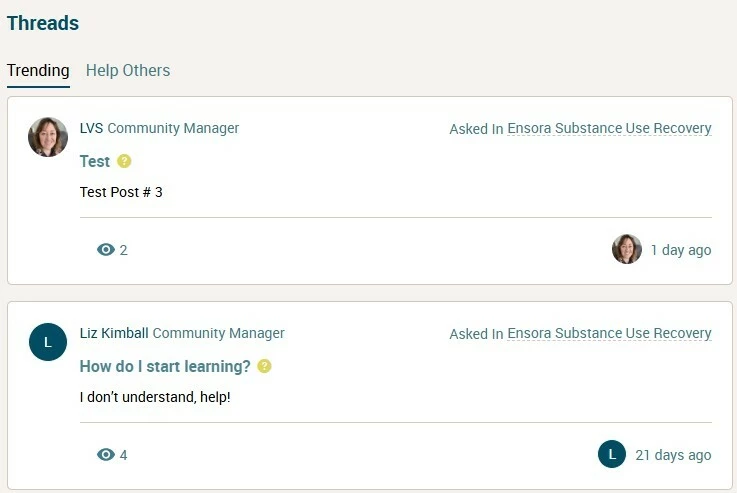Click question mark icon beside Test
Image resolution: width=737 pixels, height=493 pixels.
pyautogui.click(x=124, y=161)
